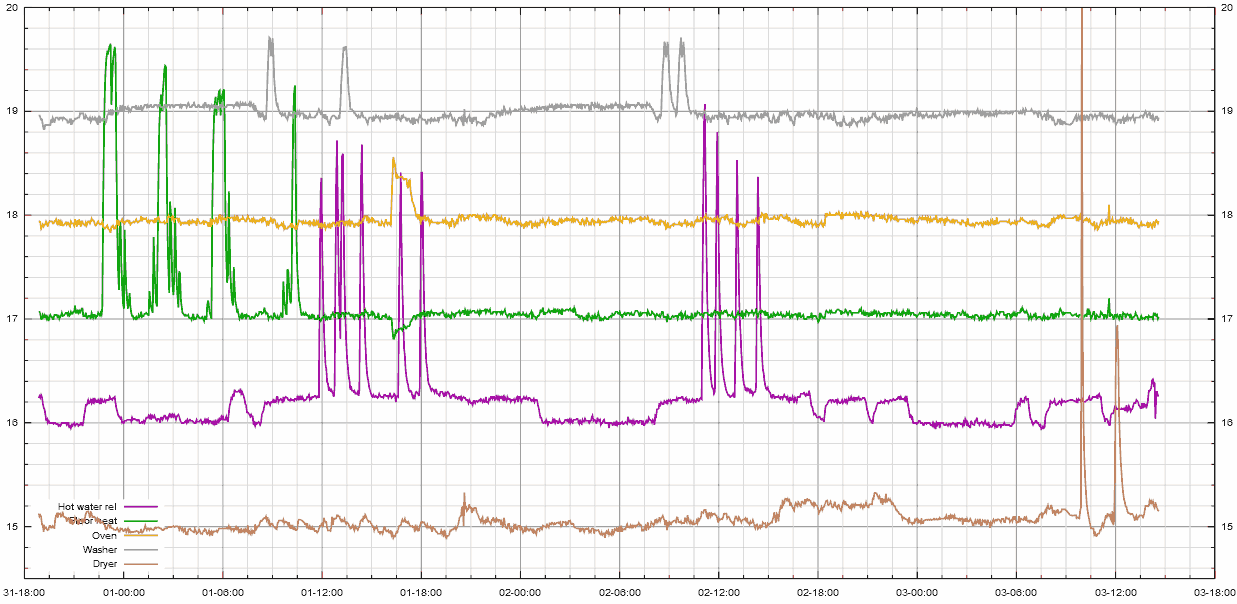Click the 03-00:00 x-axis time label

(x=917, y=593)
